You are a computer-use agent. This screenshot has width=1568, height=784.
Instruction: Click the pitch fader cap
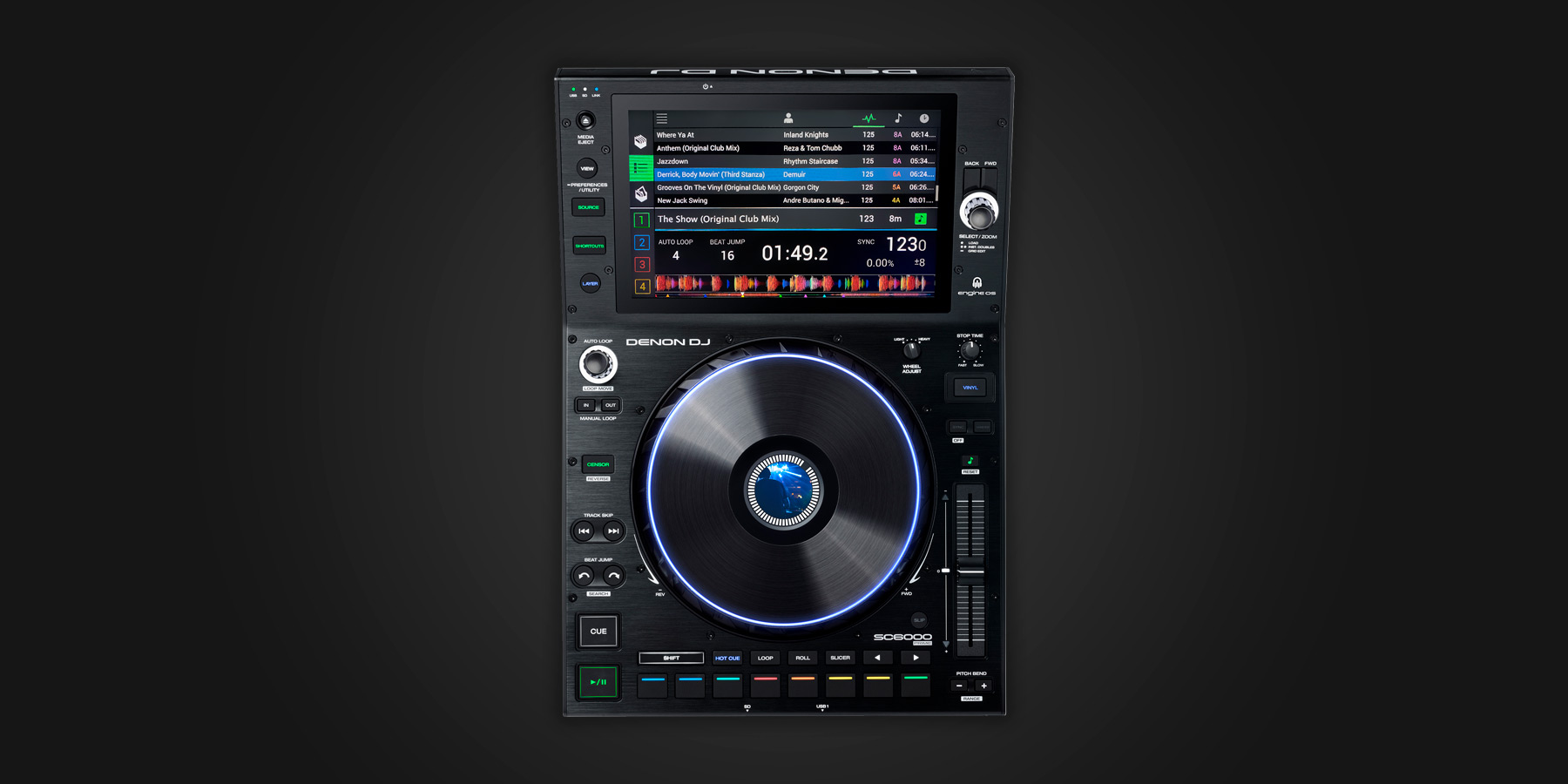pyautogui.click(x=970, y=571)
